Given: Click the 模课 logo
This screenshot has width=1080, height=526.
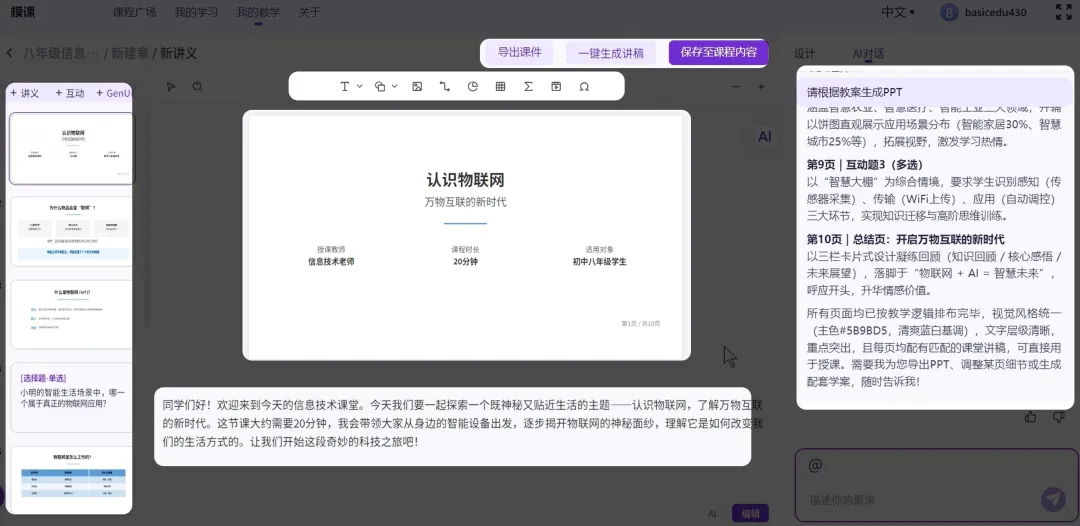Looking at the screenshot, I should (x=23, y=12).
